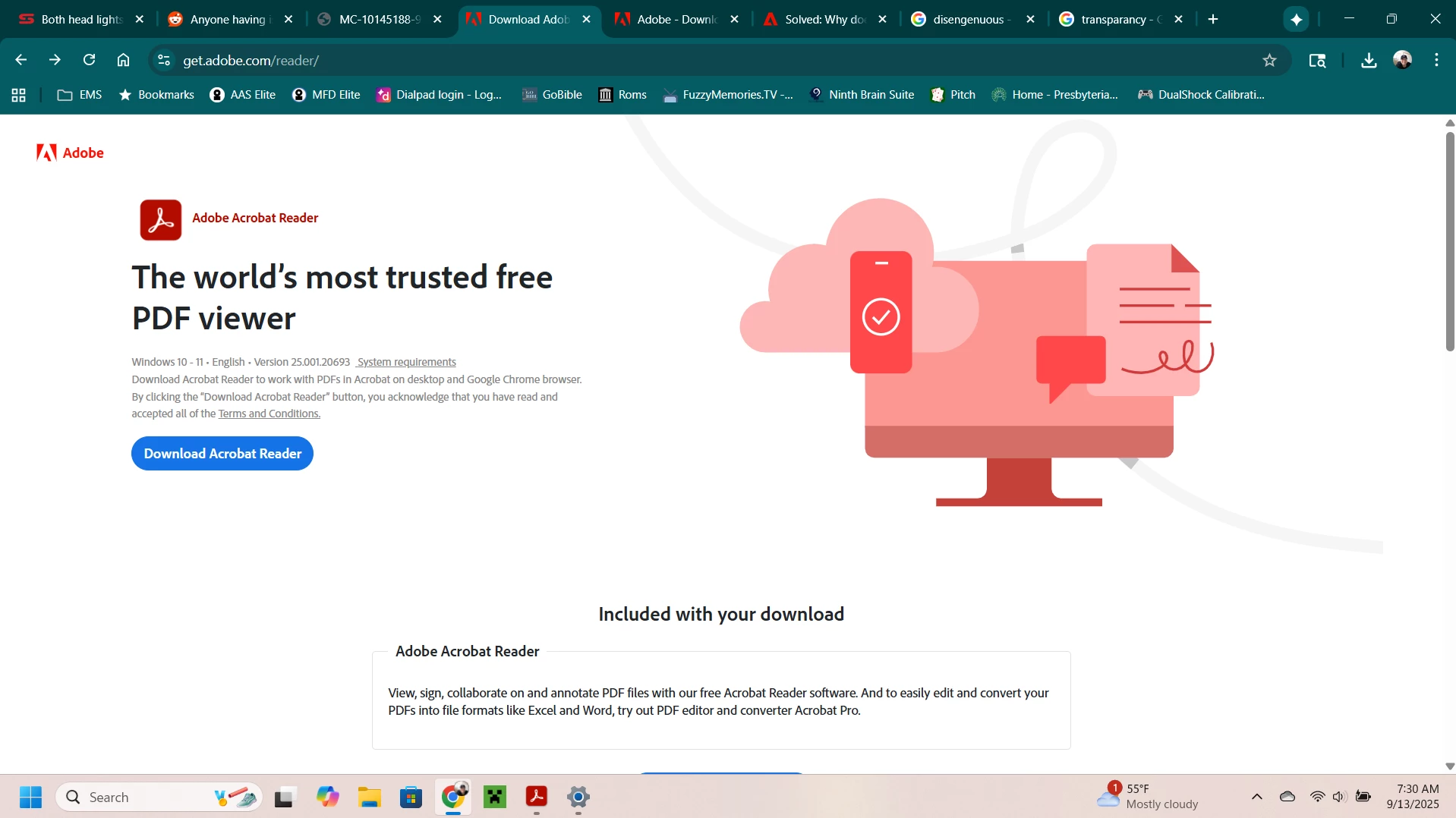Go back to the previous page
Image resolution: width=1456 pixels, height=818 pixels.
(x=20, y=60)
